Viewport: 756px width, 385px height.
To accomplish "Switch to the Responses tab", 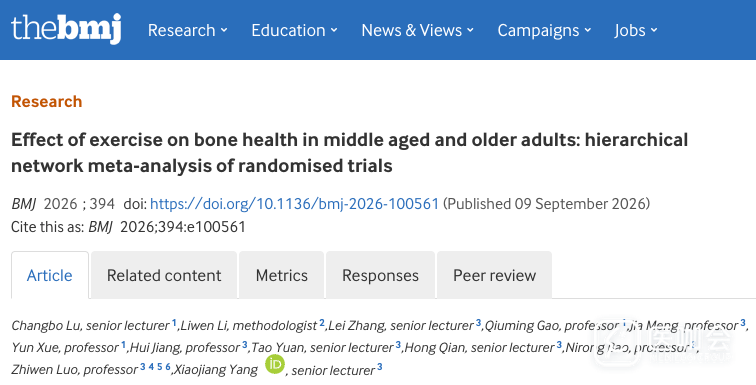I will tap(380, 275).
